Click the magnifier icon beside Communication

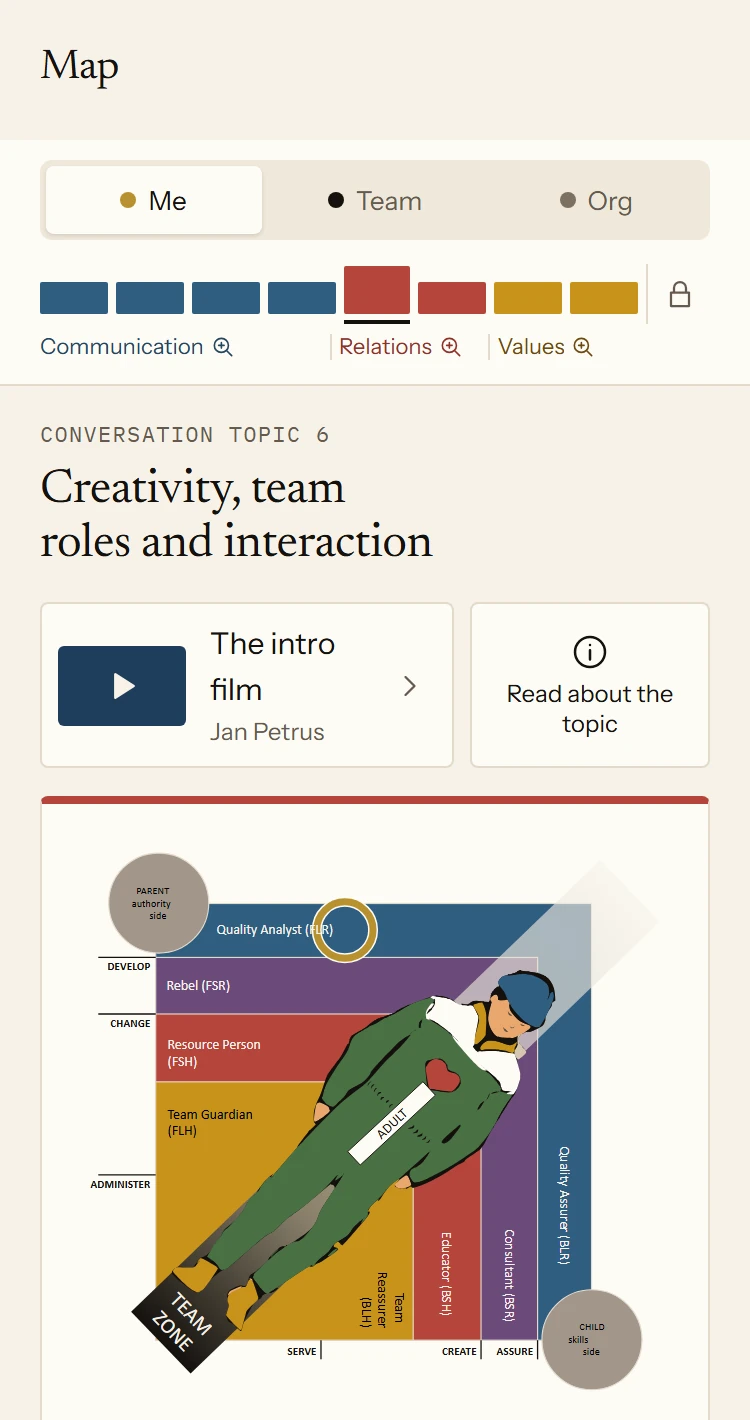223,347
